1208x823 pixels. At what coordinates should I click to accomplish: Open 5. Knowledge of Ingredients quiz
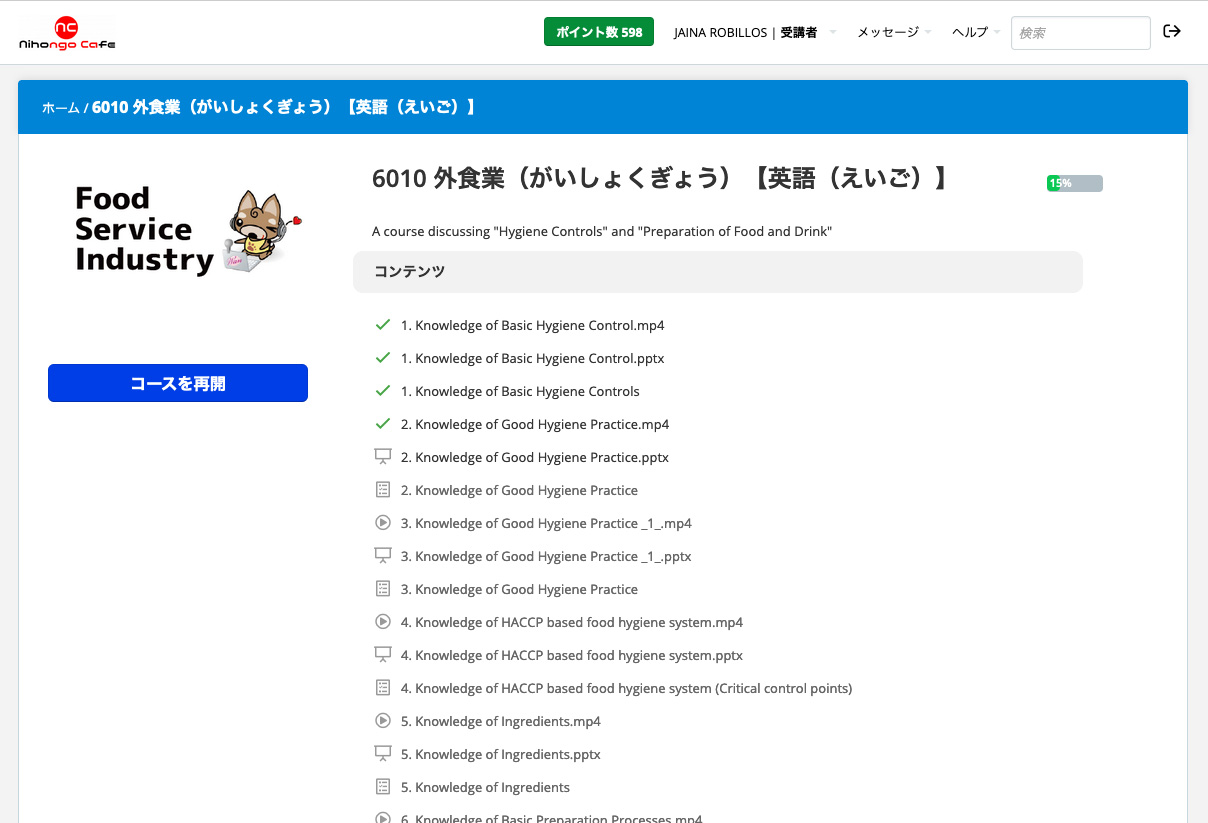(485, 787)
